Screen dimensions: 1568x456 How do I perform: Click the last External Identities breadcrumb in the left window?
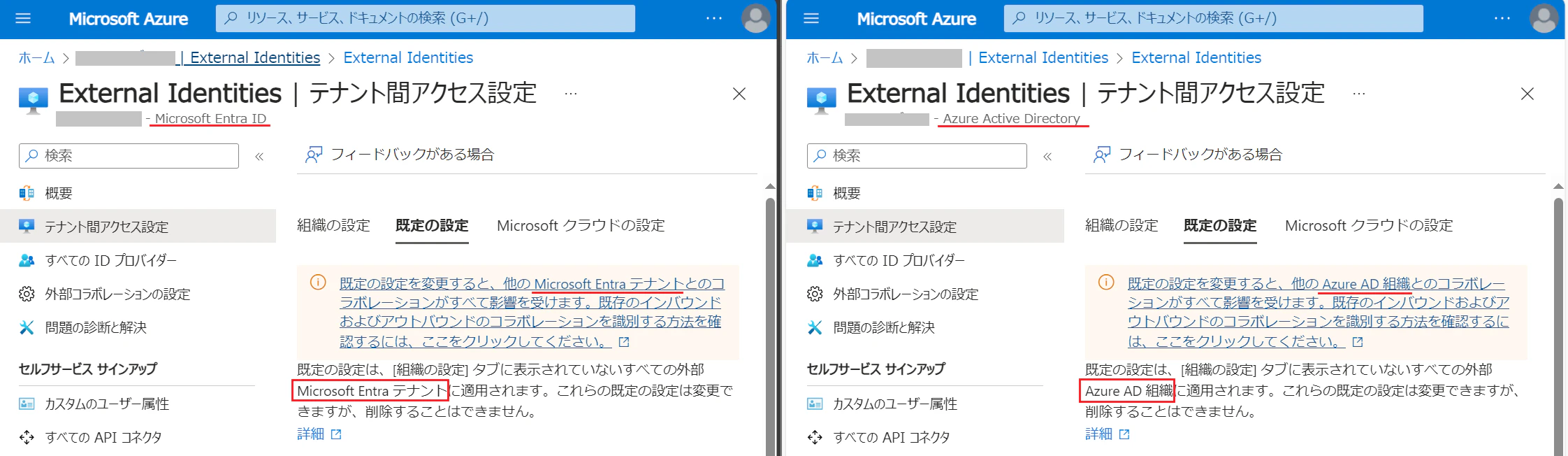point(408,57)
